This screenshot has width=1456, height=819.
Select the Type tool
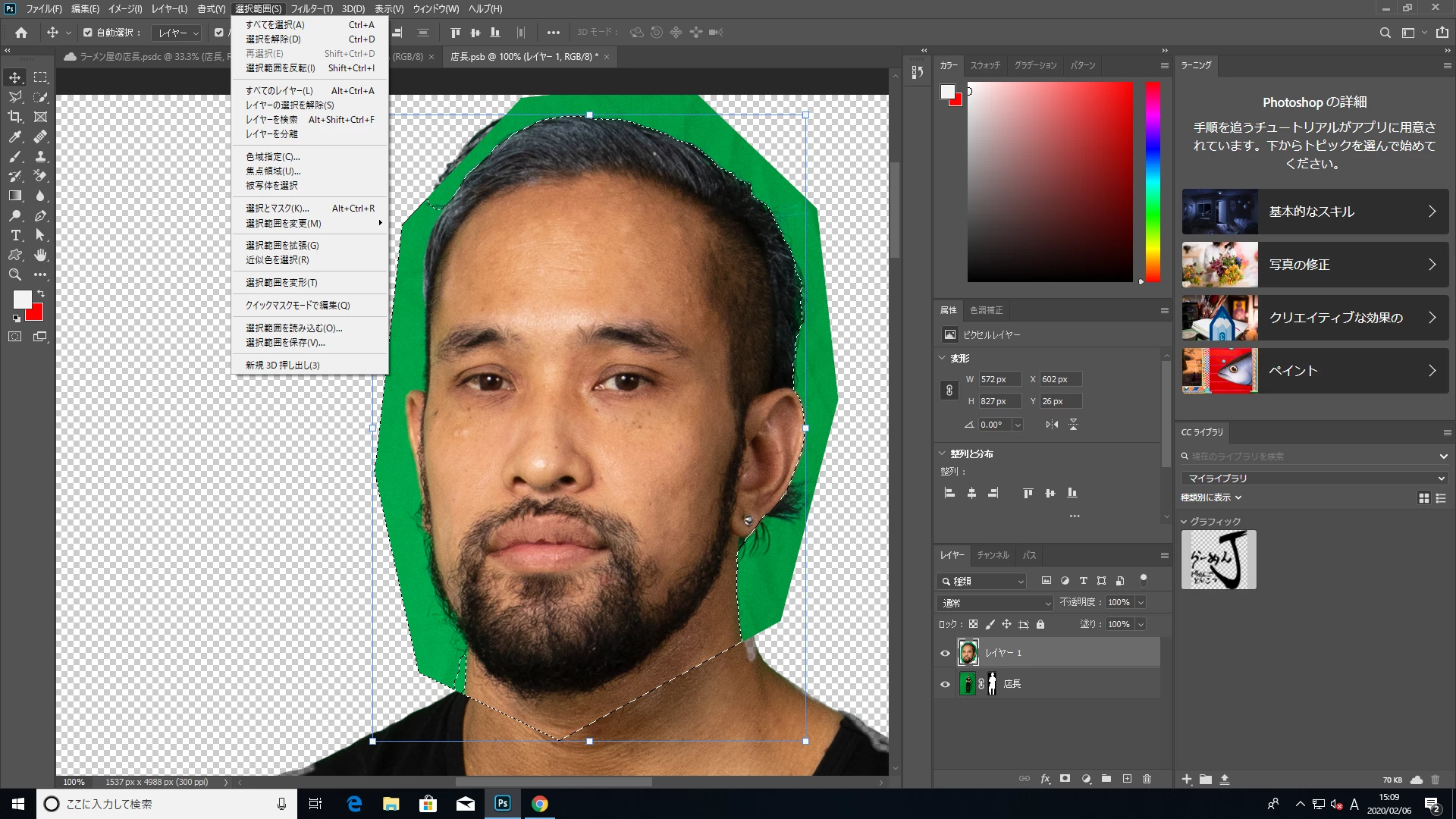[x=15, y=235]
